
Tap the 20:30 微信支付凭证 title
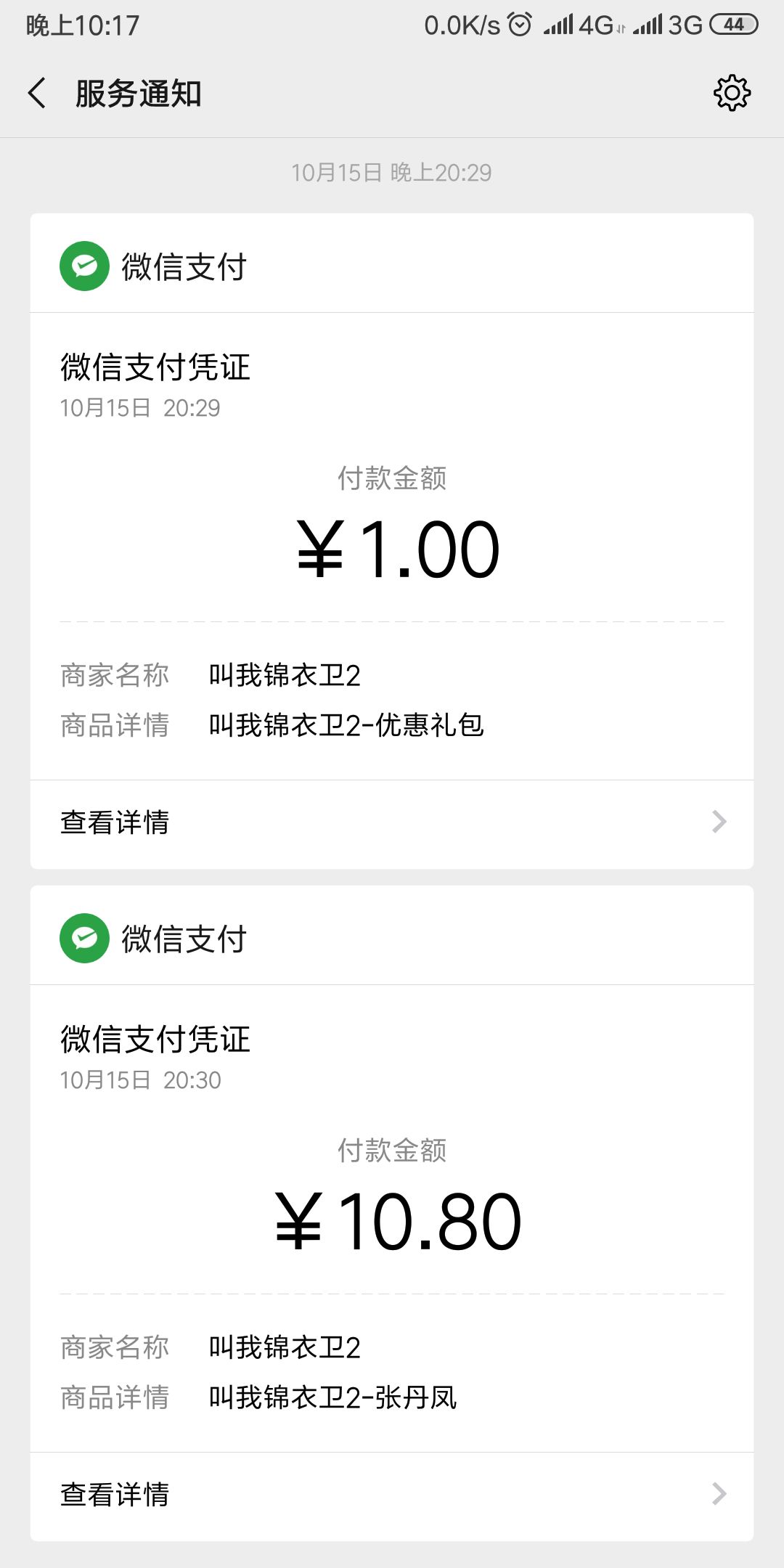pyautogui.click(x=155, y=1039)
